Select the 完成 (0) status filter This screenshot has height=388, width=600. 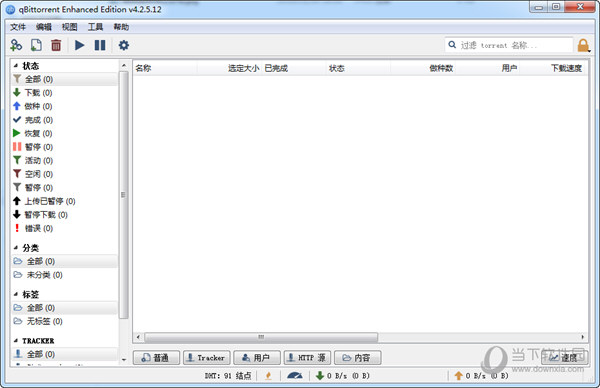pos(64,120)
